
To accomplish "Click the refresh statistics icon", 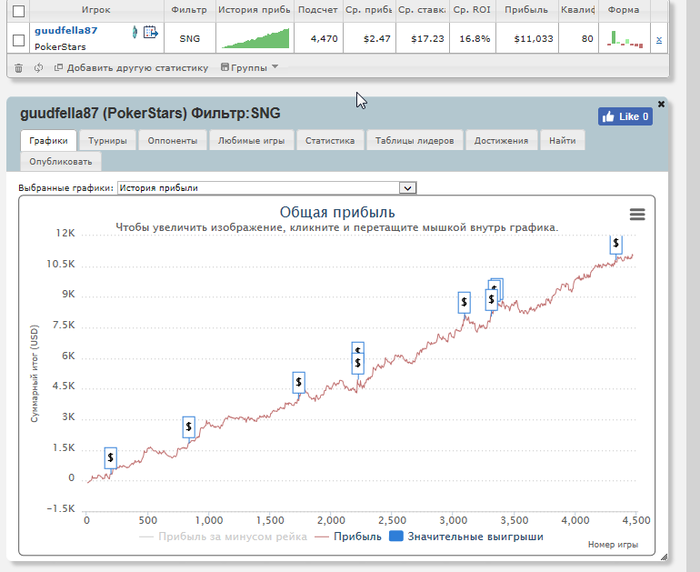I will (x=38, y=68).
